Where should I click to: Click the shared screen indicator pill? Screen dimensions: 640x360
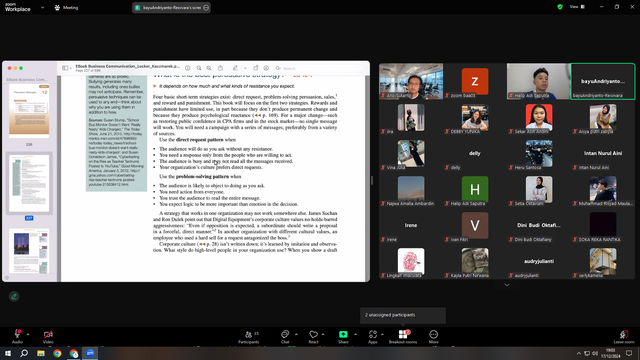coord(171,7)
